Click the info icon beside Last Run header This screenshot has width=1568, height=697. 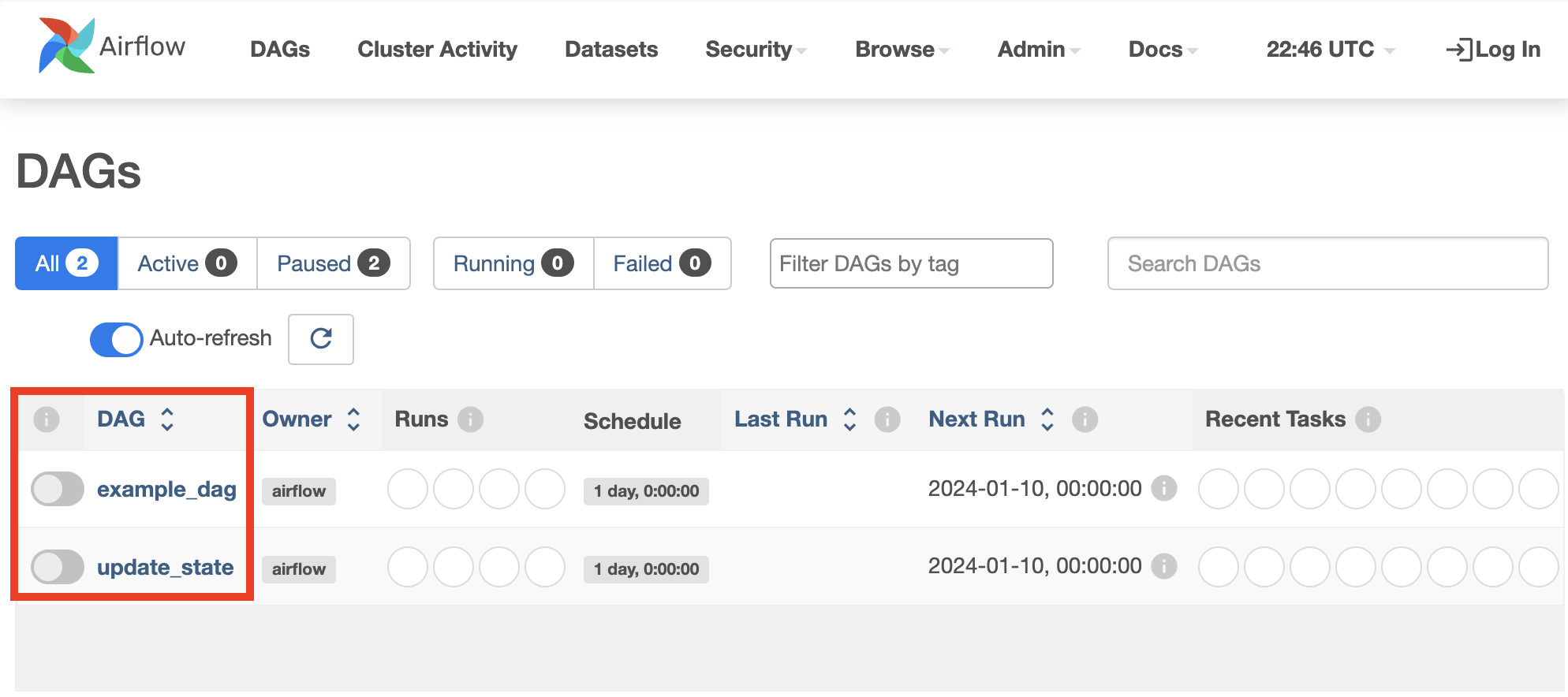[887, 419]
